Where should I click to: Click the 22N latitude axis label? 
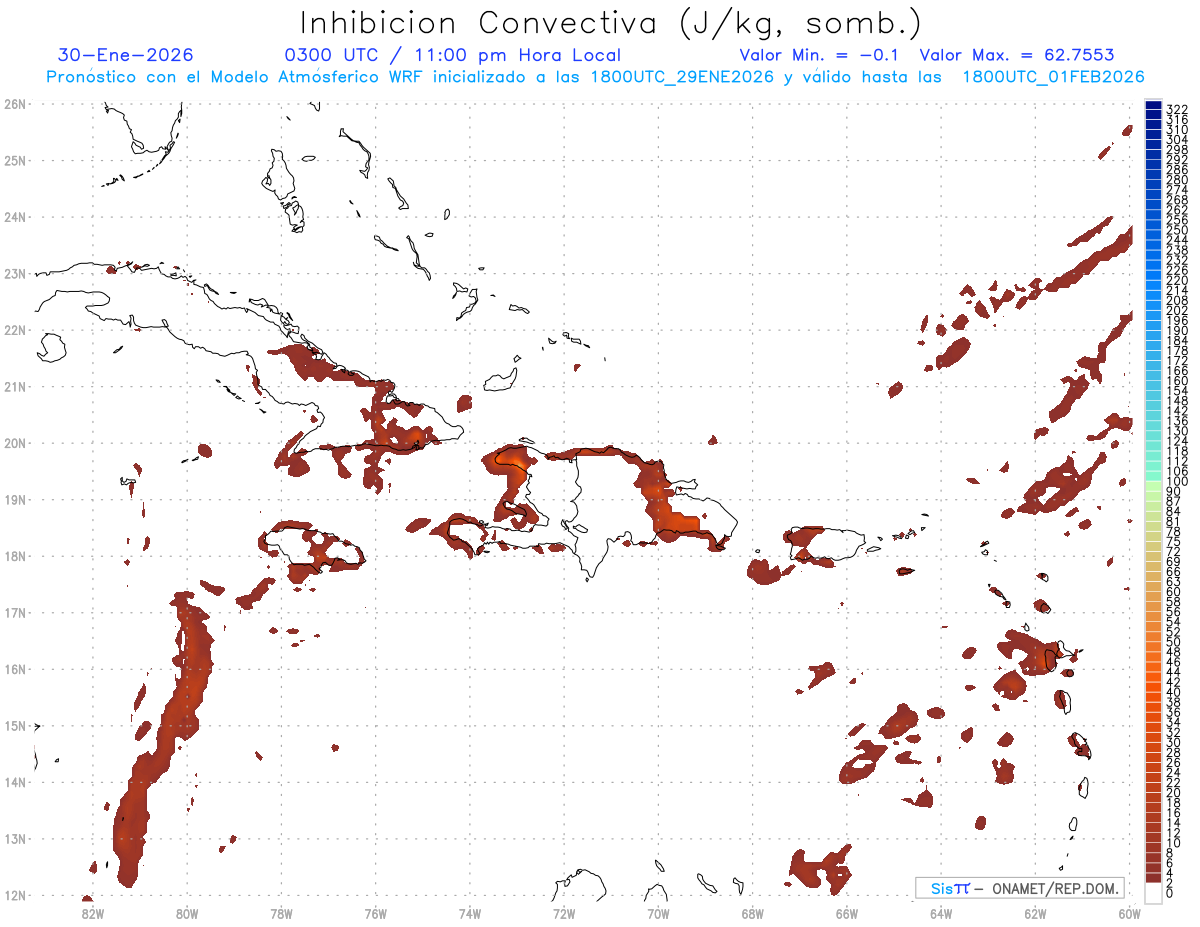coord(15,330)
